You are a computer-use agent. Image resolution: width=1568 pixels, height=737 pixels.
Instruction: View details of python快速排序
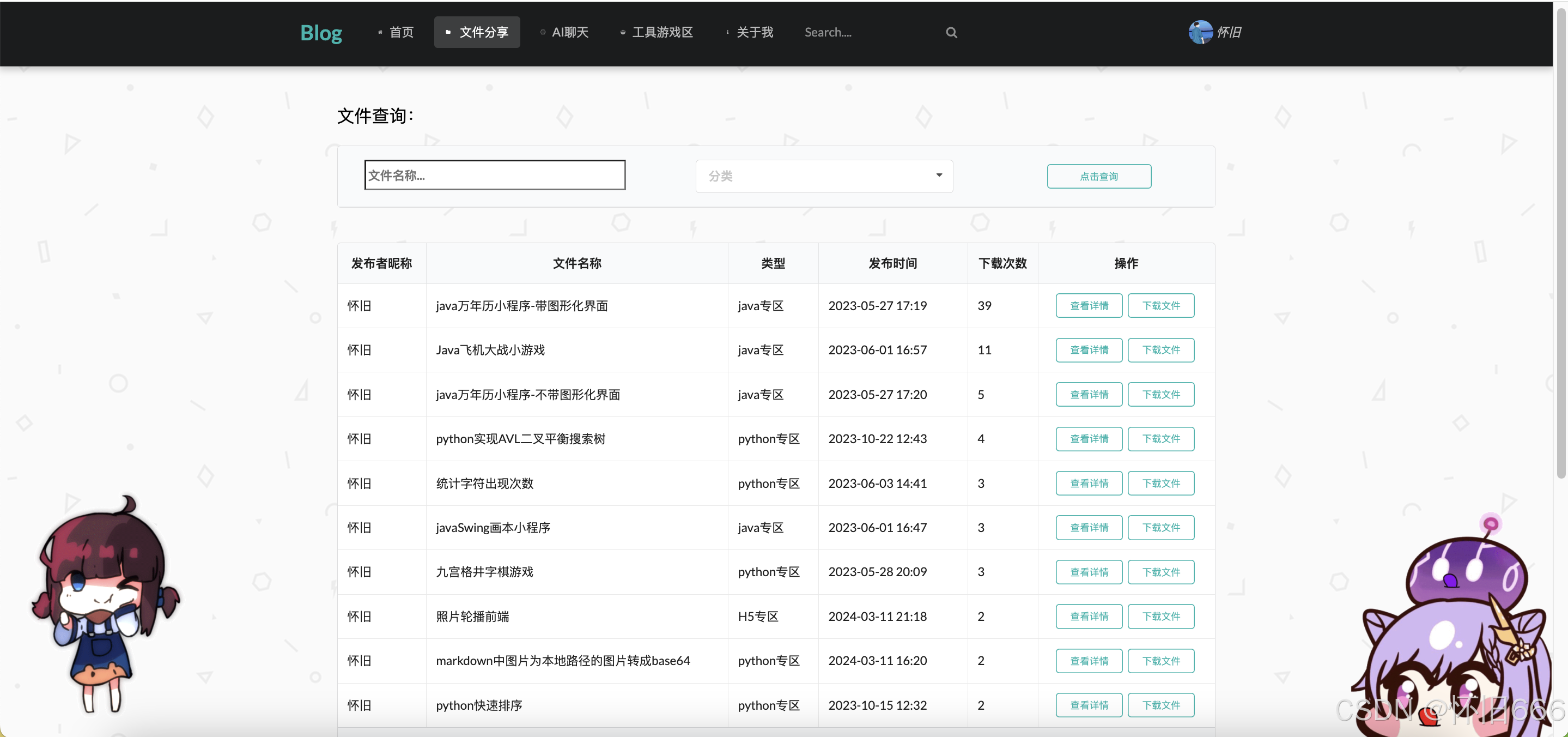pyautogui.click(x=1089, y=705)
